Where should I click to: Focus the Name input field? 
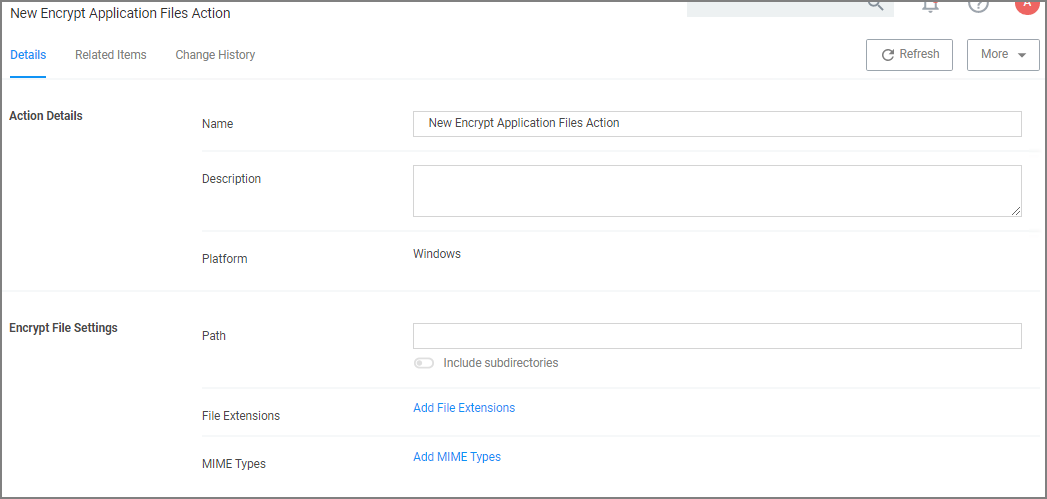[x=717, y=124]
